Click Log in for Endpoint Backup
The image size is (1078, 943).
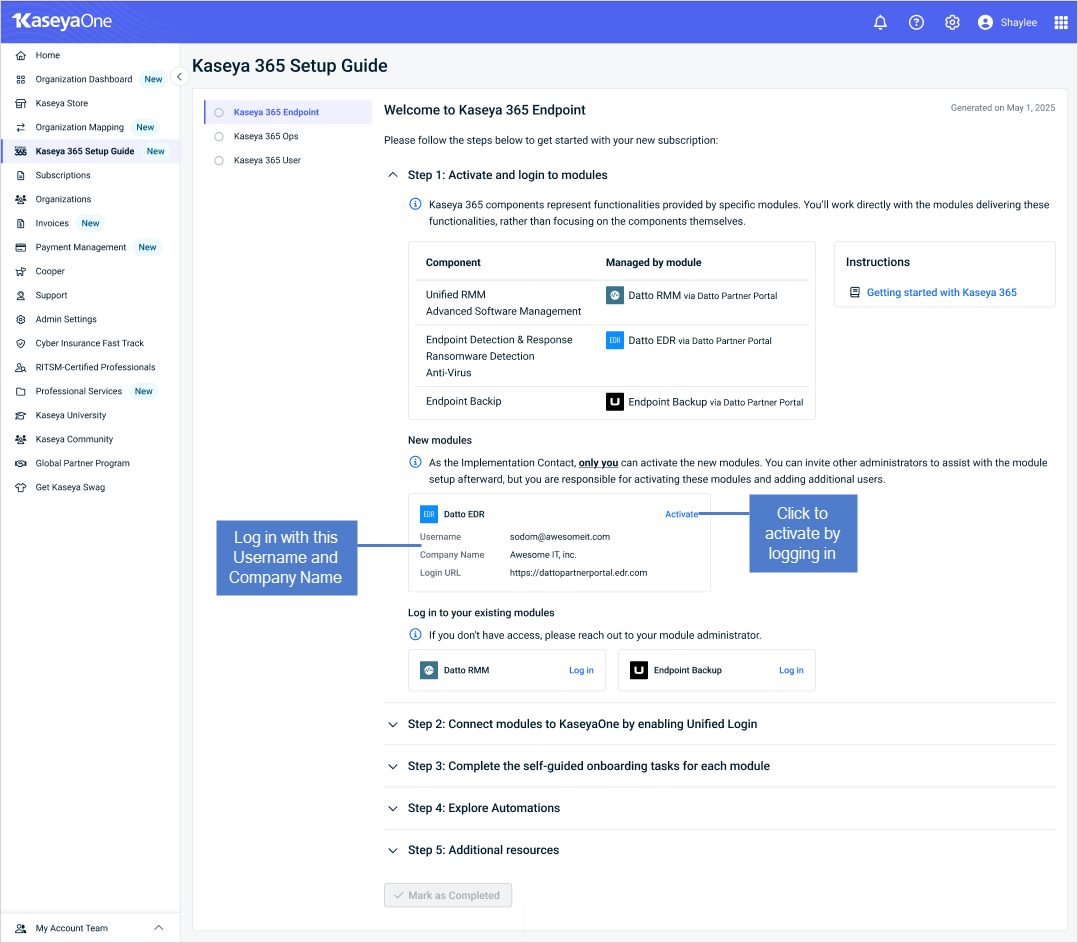[x=791, y=670]
